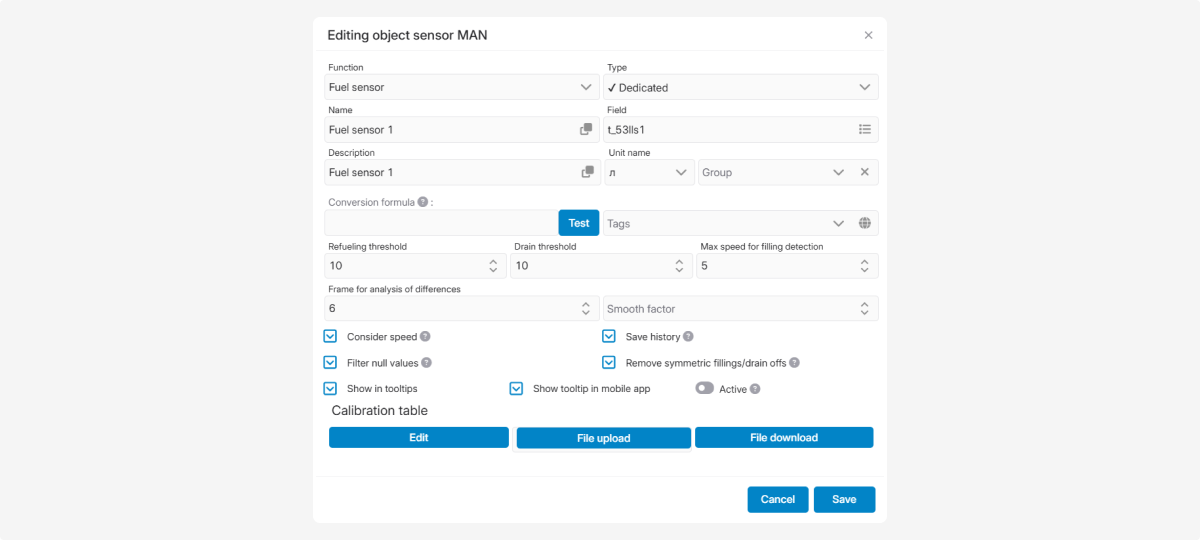Click the File upload button
The image size is (1200, 540).
(x=603, y=438)
